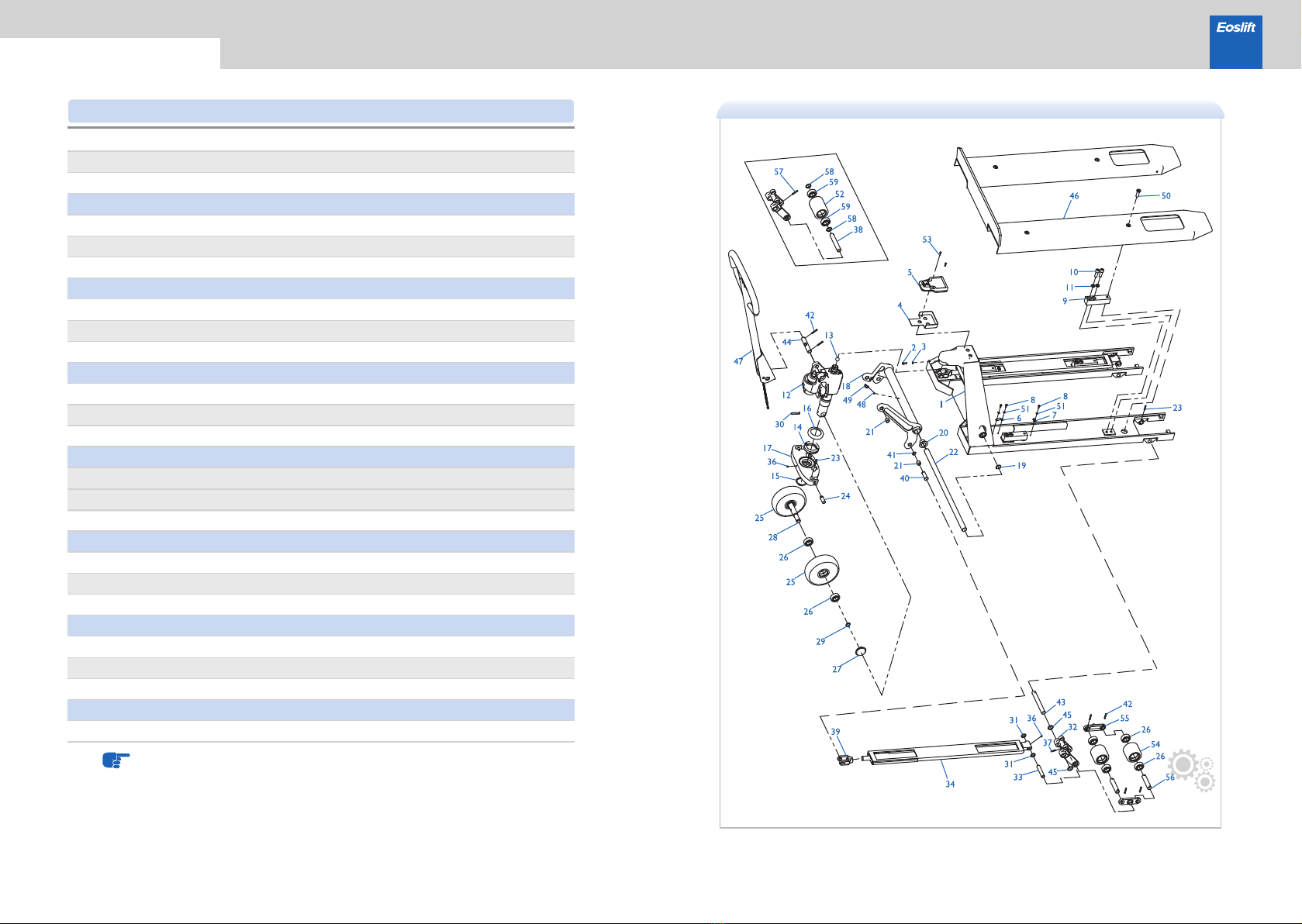Select part label 57 in inset diagram
Image resolution: width=1302 pixels, height=924 pixels.
point(779,172)
